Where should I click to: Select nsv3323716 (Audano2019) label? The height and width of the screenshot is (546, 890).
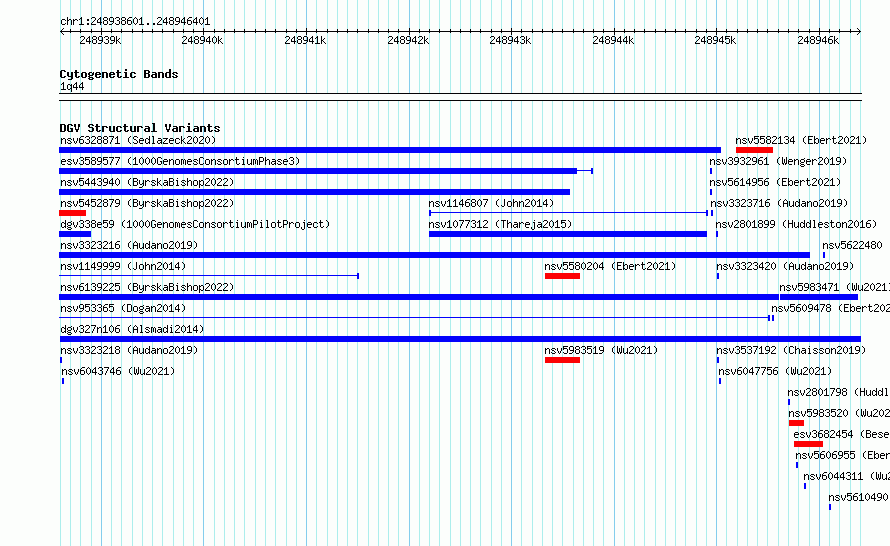[779, 203]
